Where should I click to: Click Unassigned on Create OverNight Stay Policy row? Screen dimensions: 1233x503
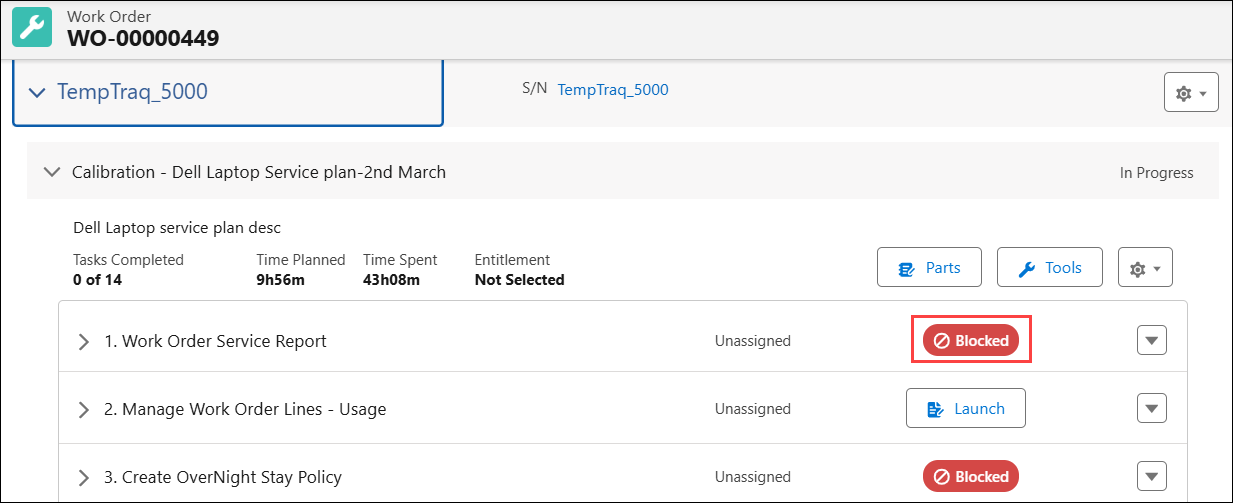click(x=752, y=477)
